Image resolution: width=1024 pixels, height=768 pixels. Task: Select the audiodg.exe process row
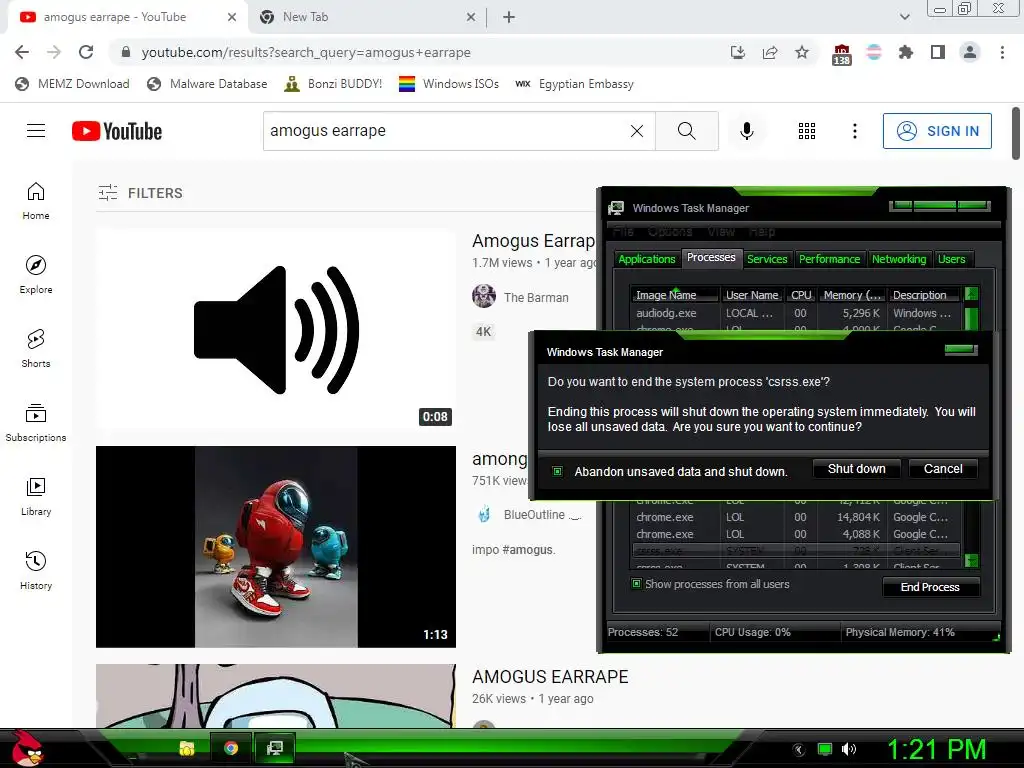coord(797,313)
